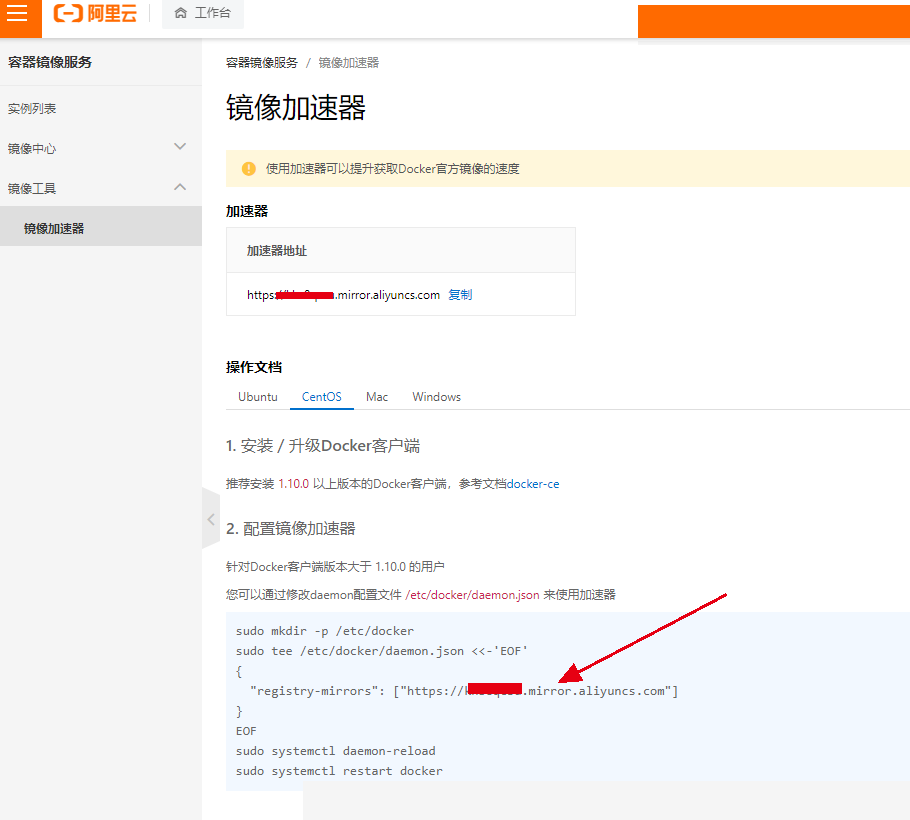Select 镜像中心 sidebar item

32,149
